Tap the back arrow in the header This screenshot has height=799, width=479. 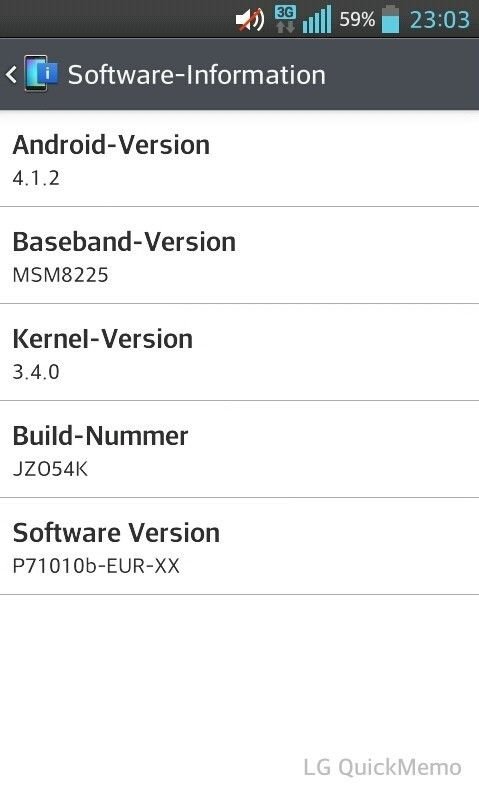coord(11,75)
